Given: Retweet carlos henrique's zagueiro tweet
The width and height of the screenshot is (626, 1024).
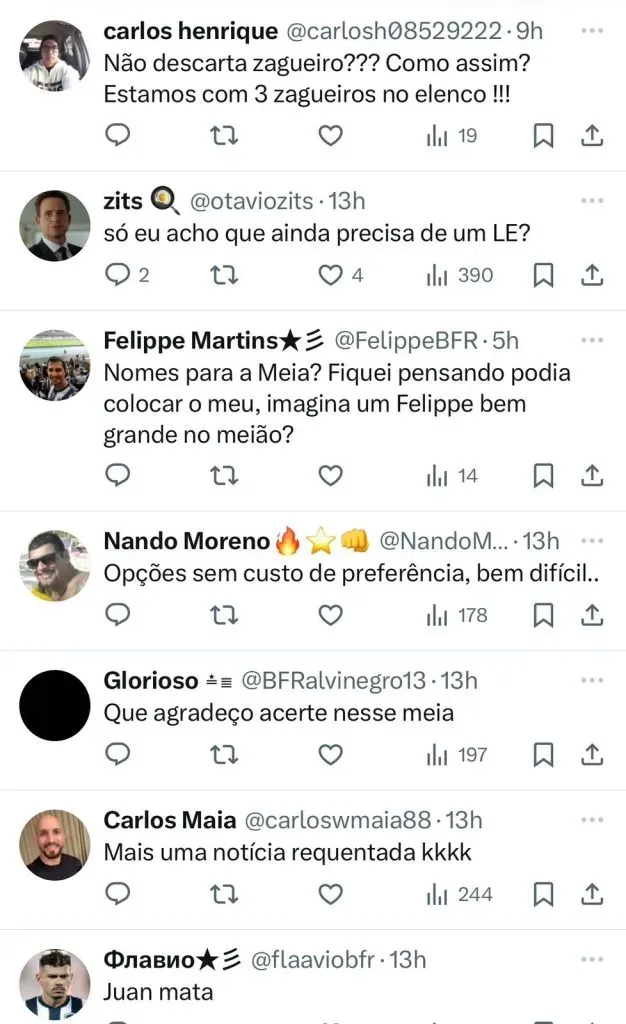Looking at the screenshot, I should click(224, 136).
